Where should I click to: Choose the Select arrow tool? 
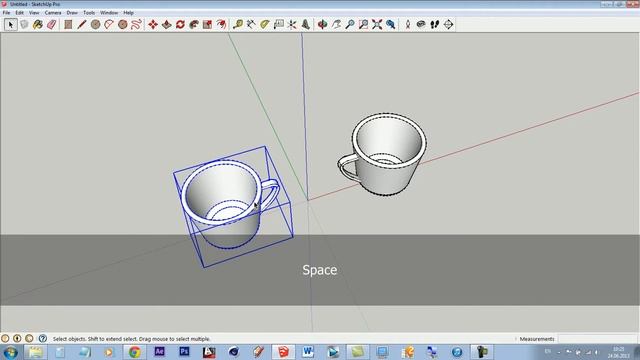[11, 24]
